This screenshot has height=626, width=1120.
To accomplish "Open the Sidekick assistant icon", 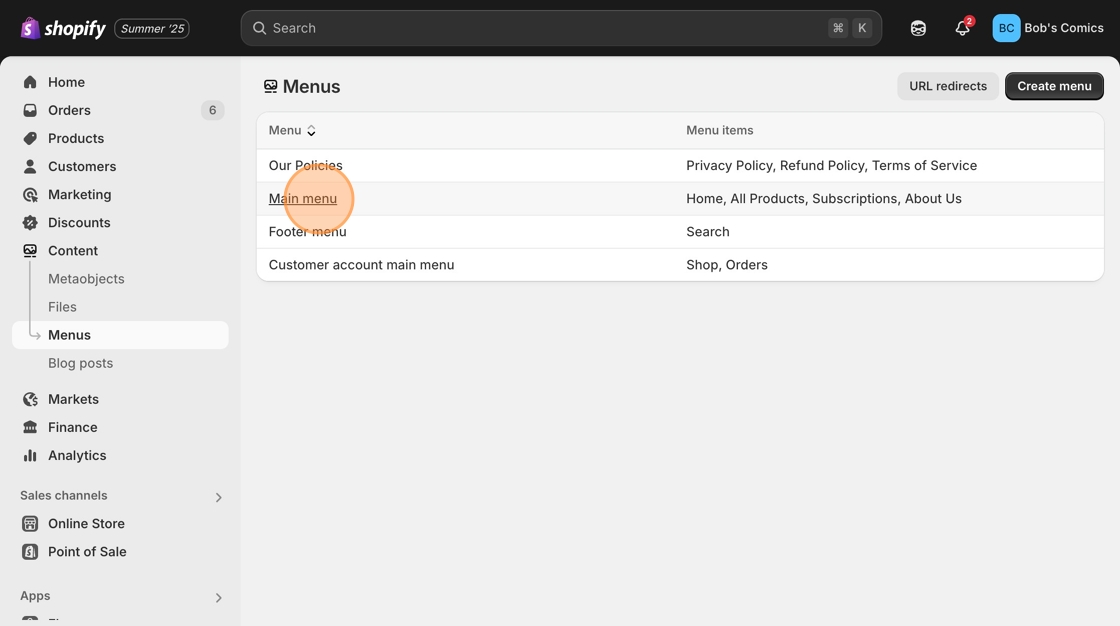I will pos(918,28).
